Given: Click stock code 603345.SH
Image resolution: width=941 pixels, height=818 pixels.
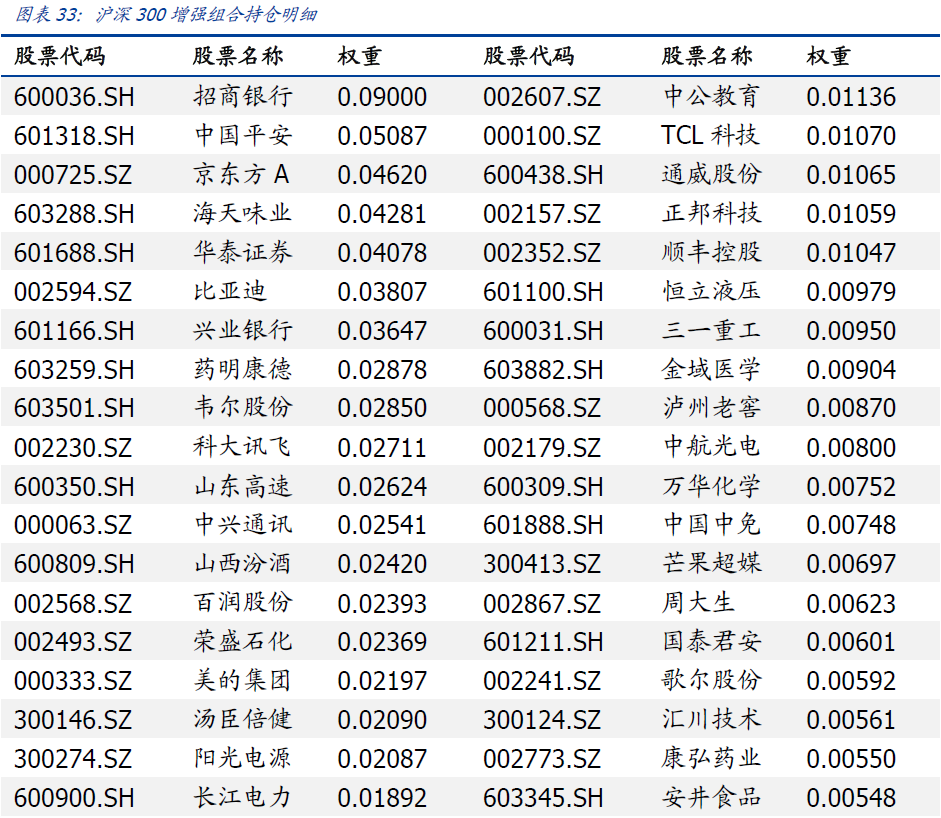Looking at the screenshot, I should click(x=543, y=799).
